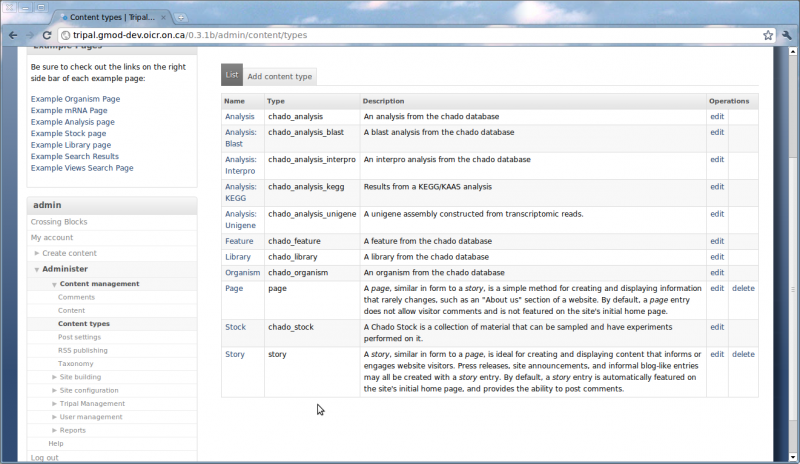Open the Analysis: Blast content type

241,138
